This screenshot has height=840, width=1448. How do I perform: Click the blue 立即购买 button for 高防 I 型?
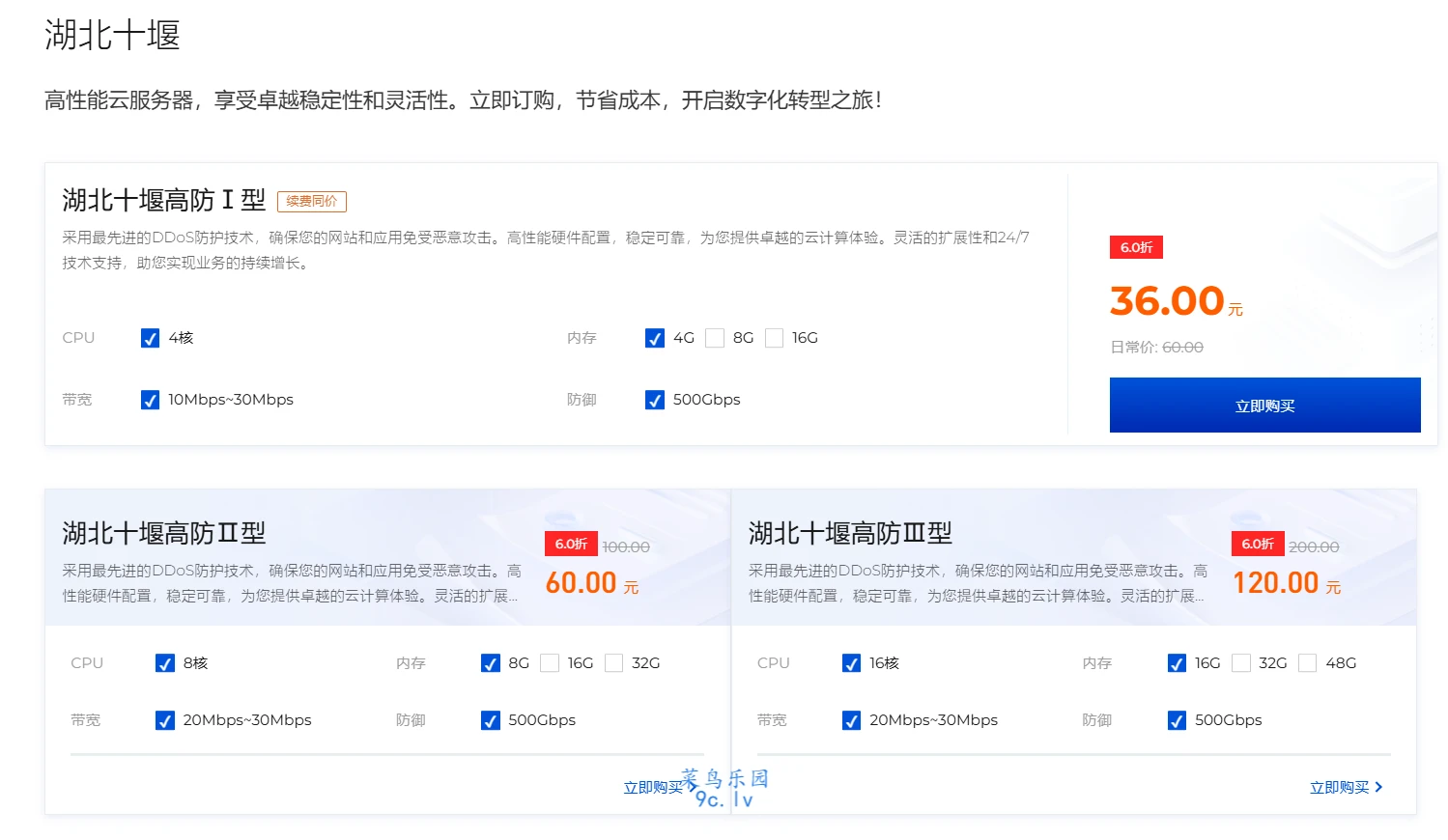[x=1264, y=406]
